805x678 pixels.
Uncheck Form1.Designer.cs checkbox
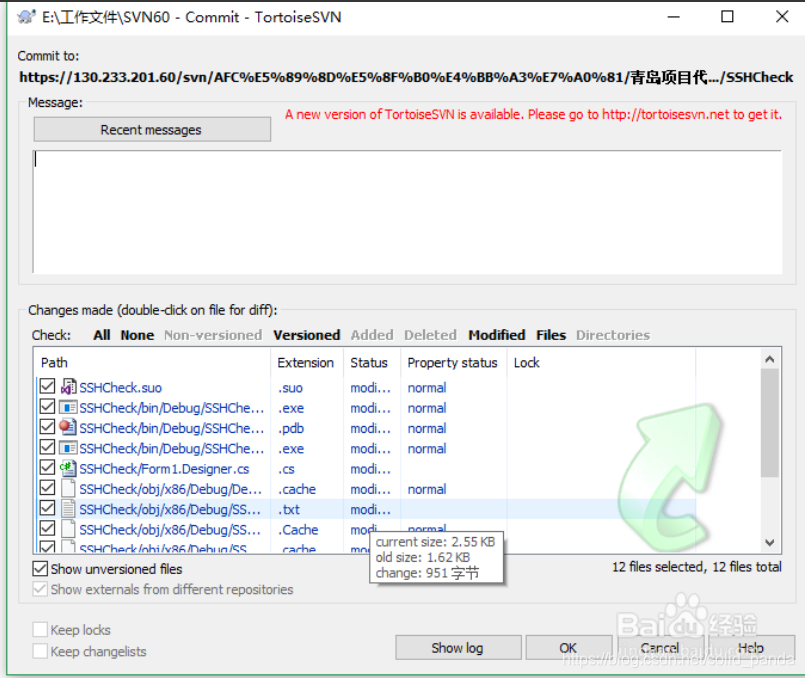[x=47, y=467]
